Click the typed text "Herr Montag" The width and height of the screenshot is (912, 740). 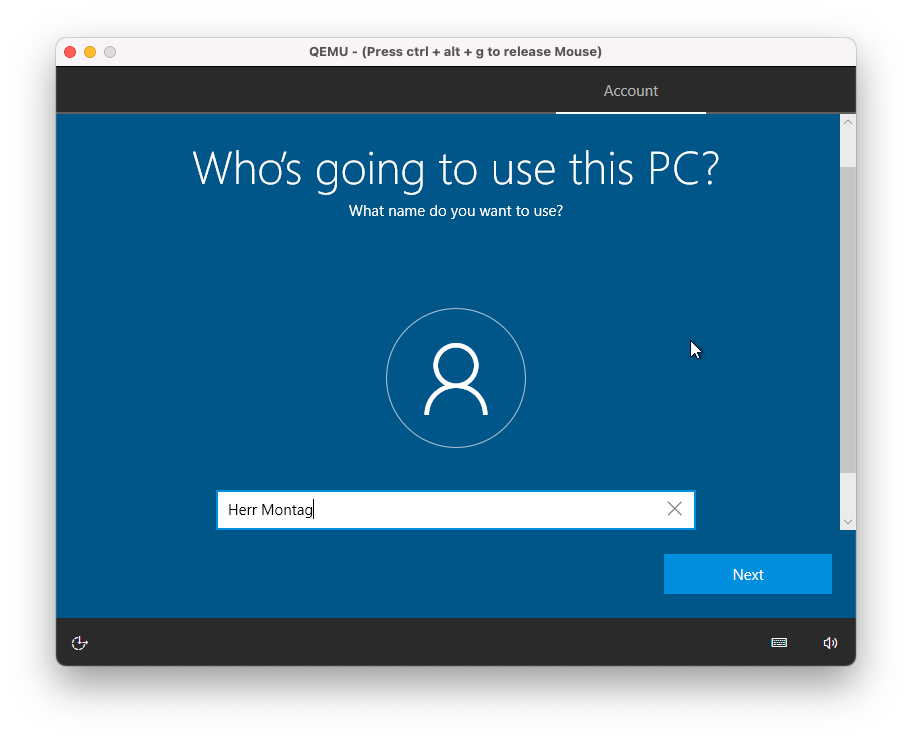click(270, 510)
